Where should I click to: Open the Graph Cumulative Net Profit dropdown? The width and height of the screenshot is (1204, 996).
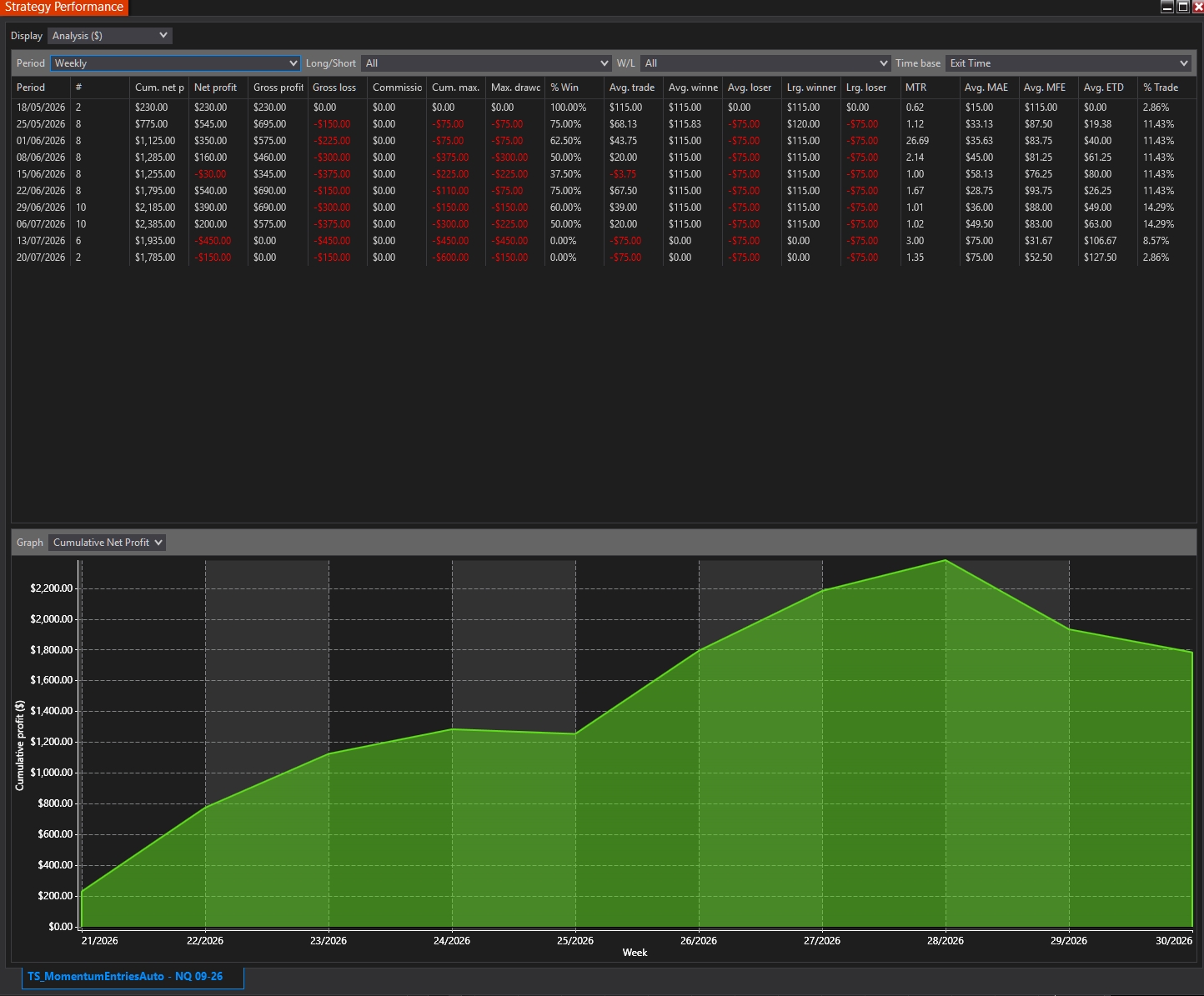[x=108, y=543]
